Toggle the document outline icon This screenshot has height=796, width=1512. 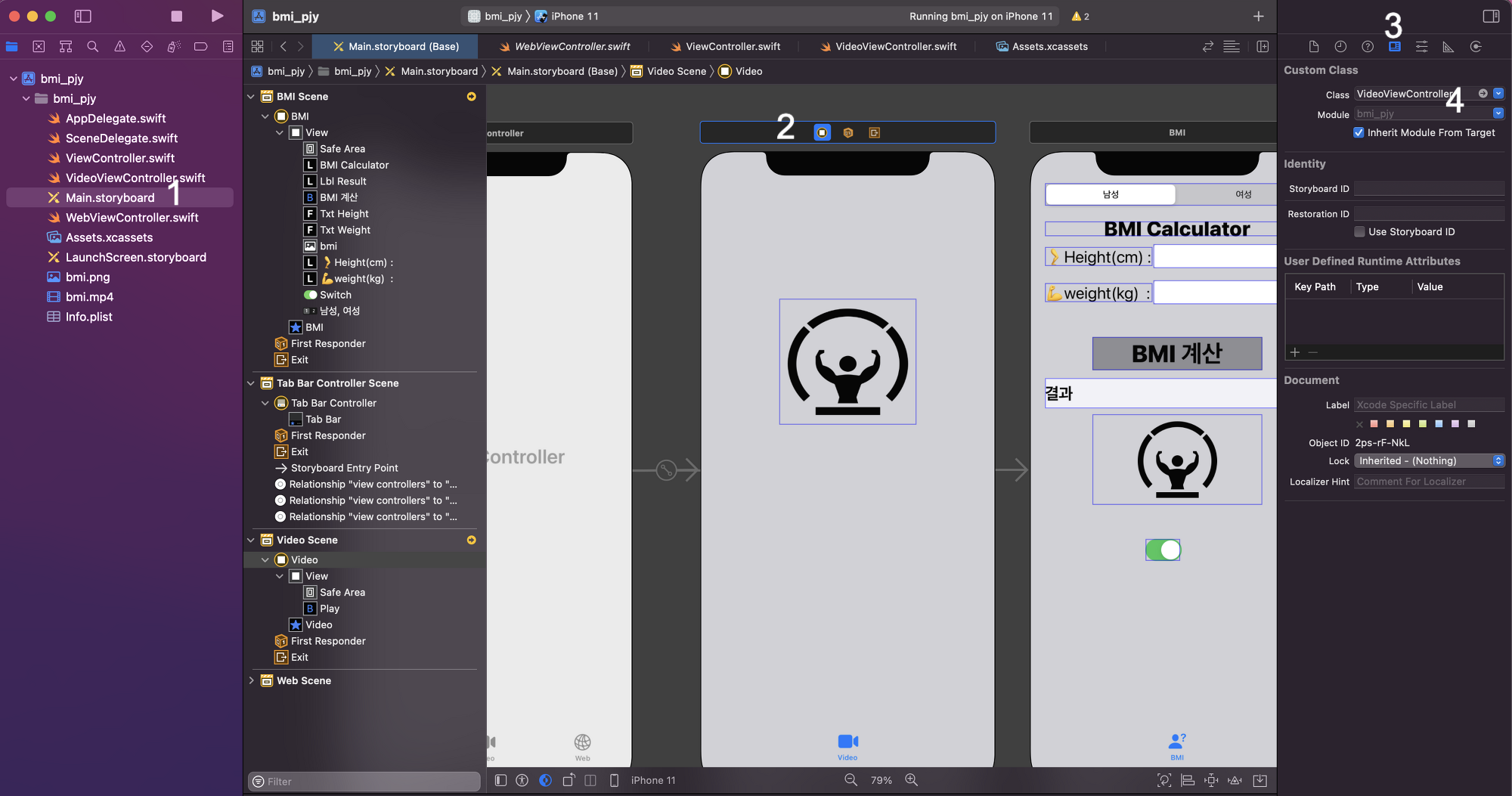[500, 780]
